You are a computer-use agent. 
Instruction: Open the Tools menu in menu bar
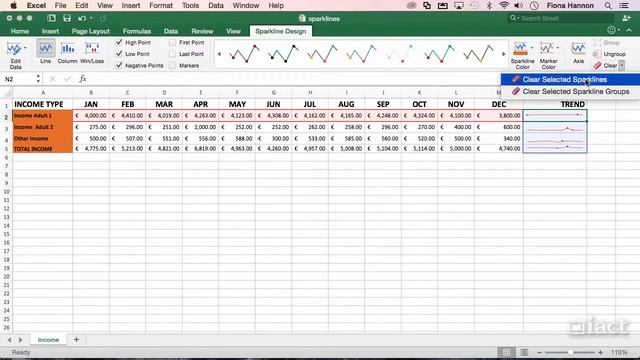[x=190, y=6]
